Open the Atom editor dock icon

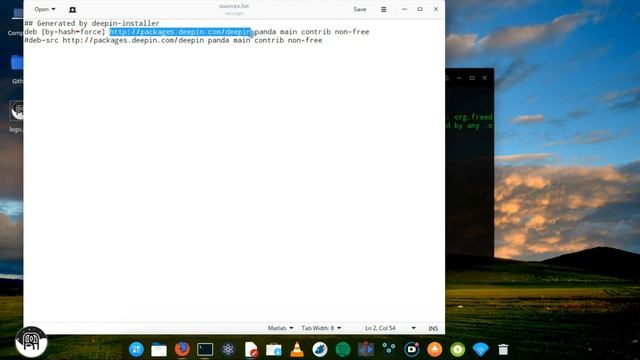click(228, 349)
